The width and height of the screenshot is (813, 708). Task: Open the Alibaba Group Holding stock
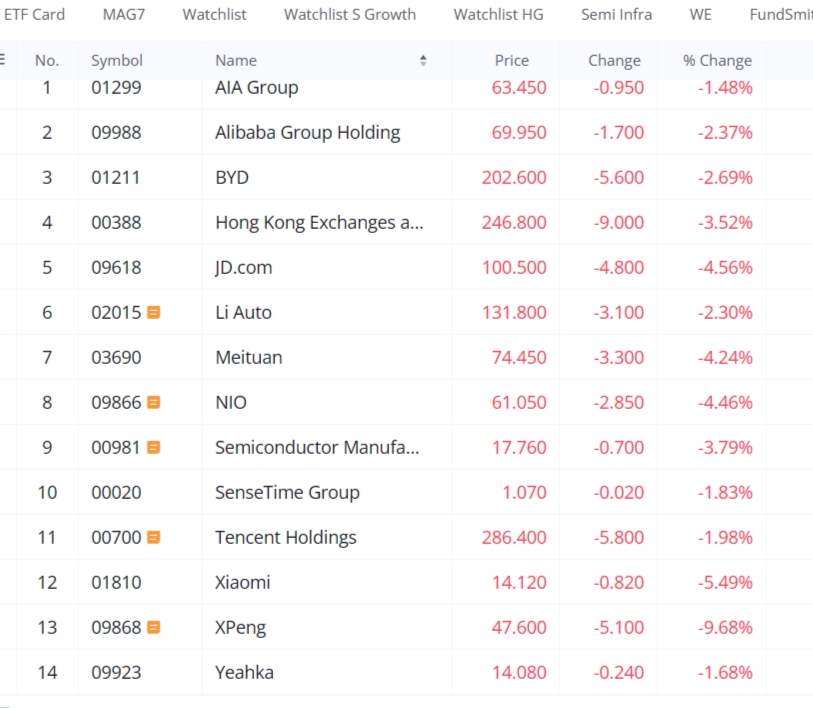tap(307, 132)
